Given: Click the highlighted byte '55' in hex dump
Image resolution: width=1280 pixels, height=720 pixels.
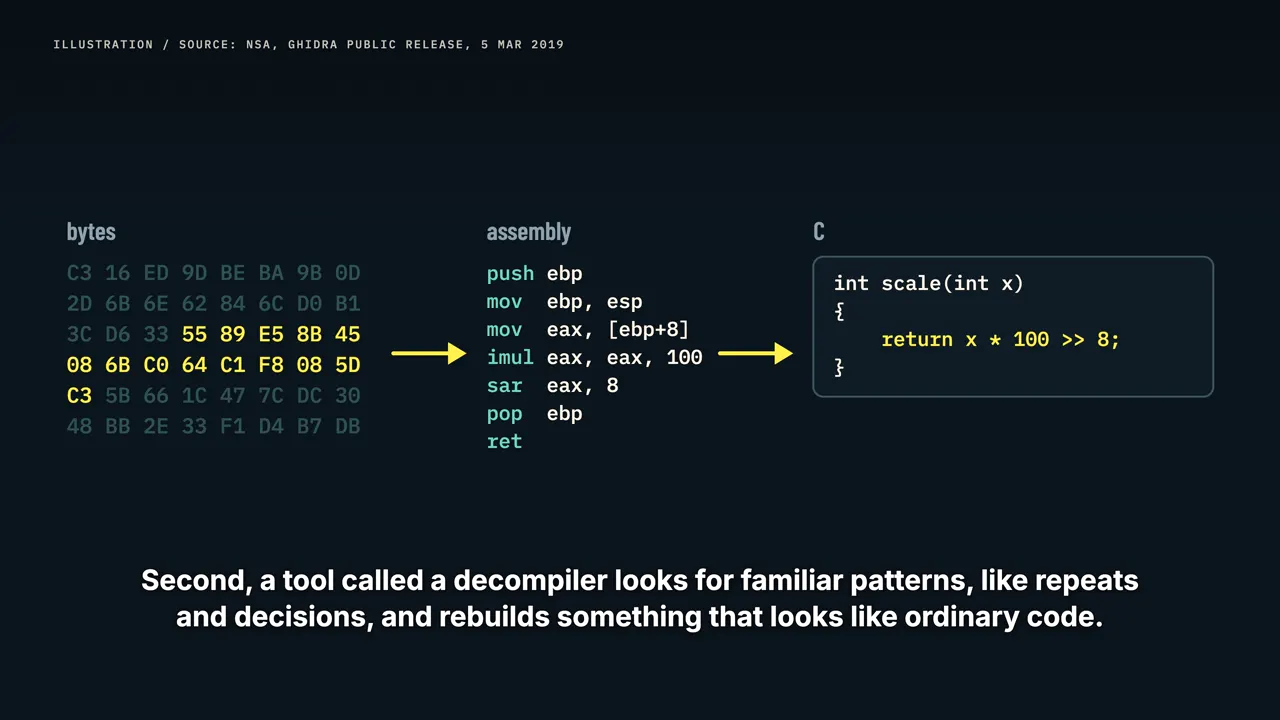Looking at the screenshot, I should point(194,334).
